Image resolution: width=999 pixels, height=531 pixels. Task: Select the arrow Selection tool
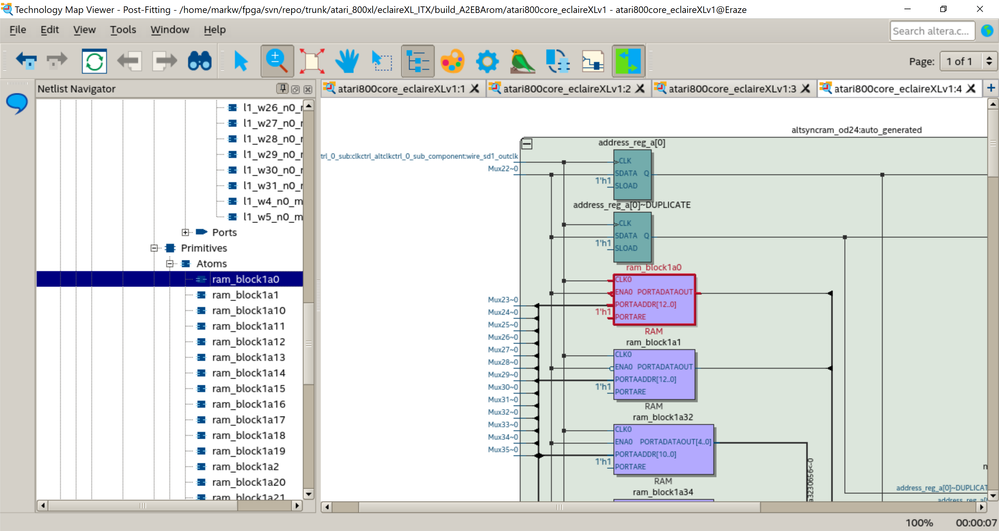point(240,62)
